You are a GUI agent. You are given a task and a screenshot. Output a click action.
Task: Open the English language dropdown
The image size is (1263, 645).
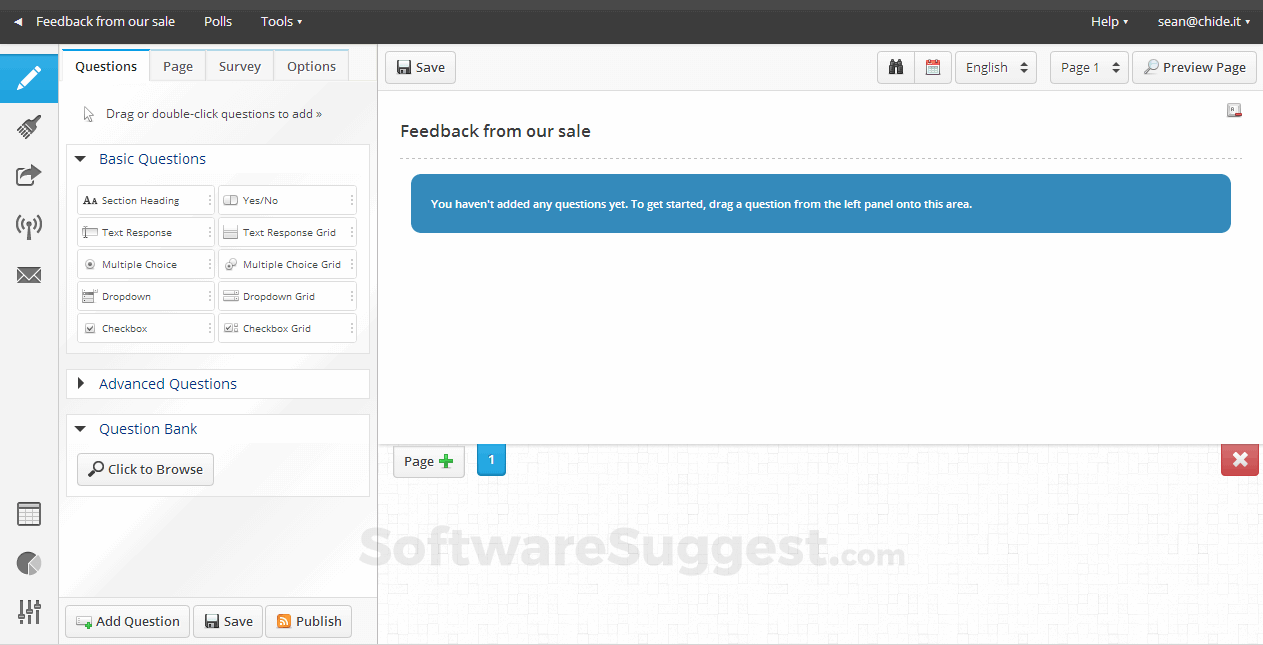[x=996, y=67]
